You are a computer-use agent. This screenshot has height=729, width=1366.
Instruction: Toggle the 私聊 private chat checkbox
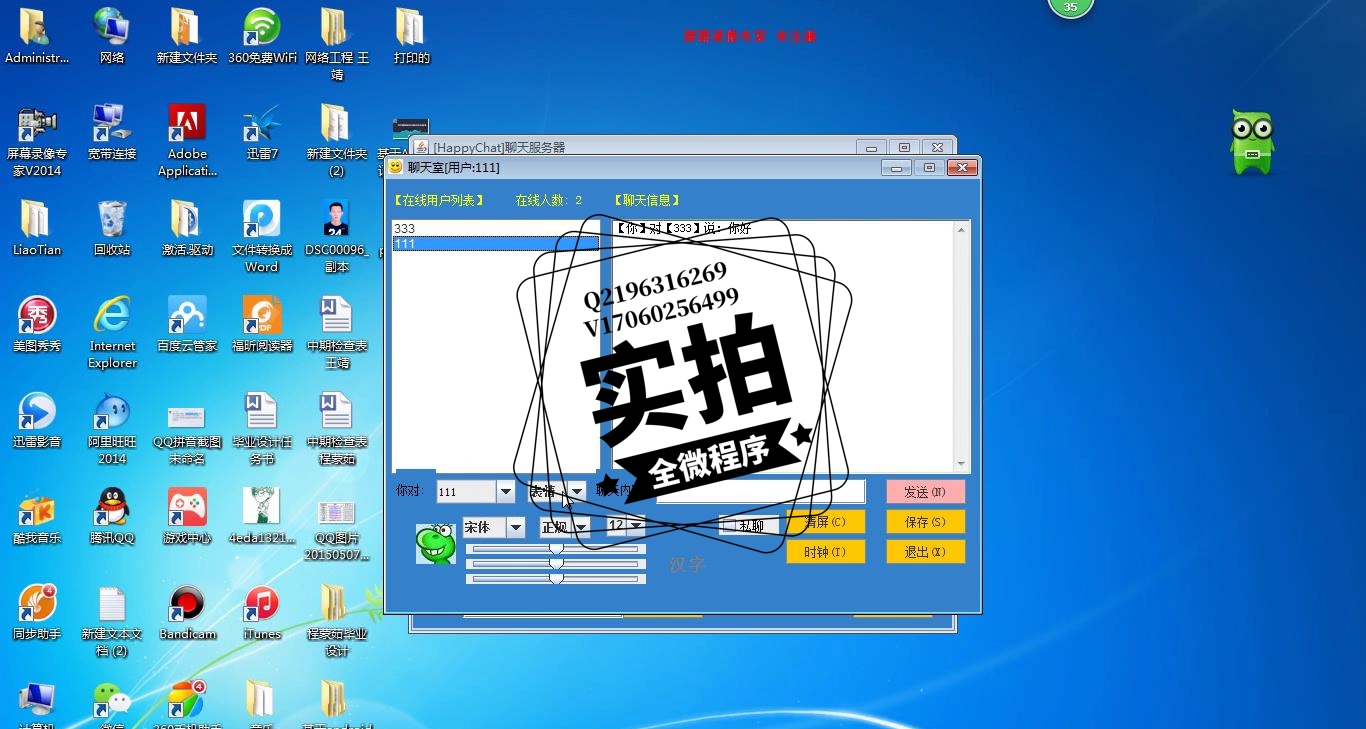point(749,525)
